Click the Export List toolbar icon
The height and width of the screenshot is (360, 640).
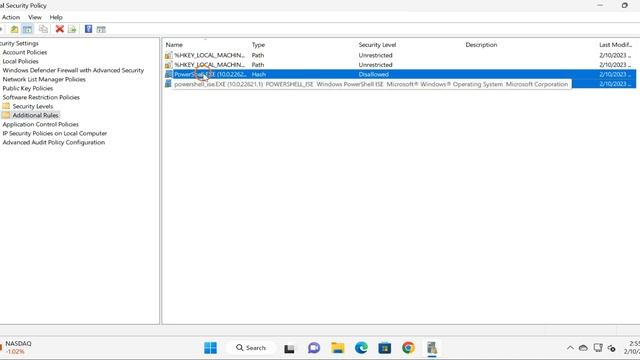tap(72, 29)
